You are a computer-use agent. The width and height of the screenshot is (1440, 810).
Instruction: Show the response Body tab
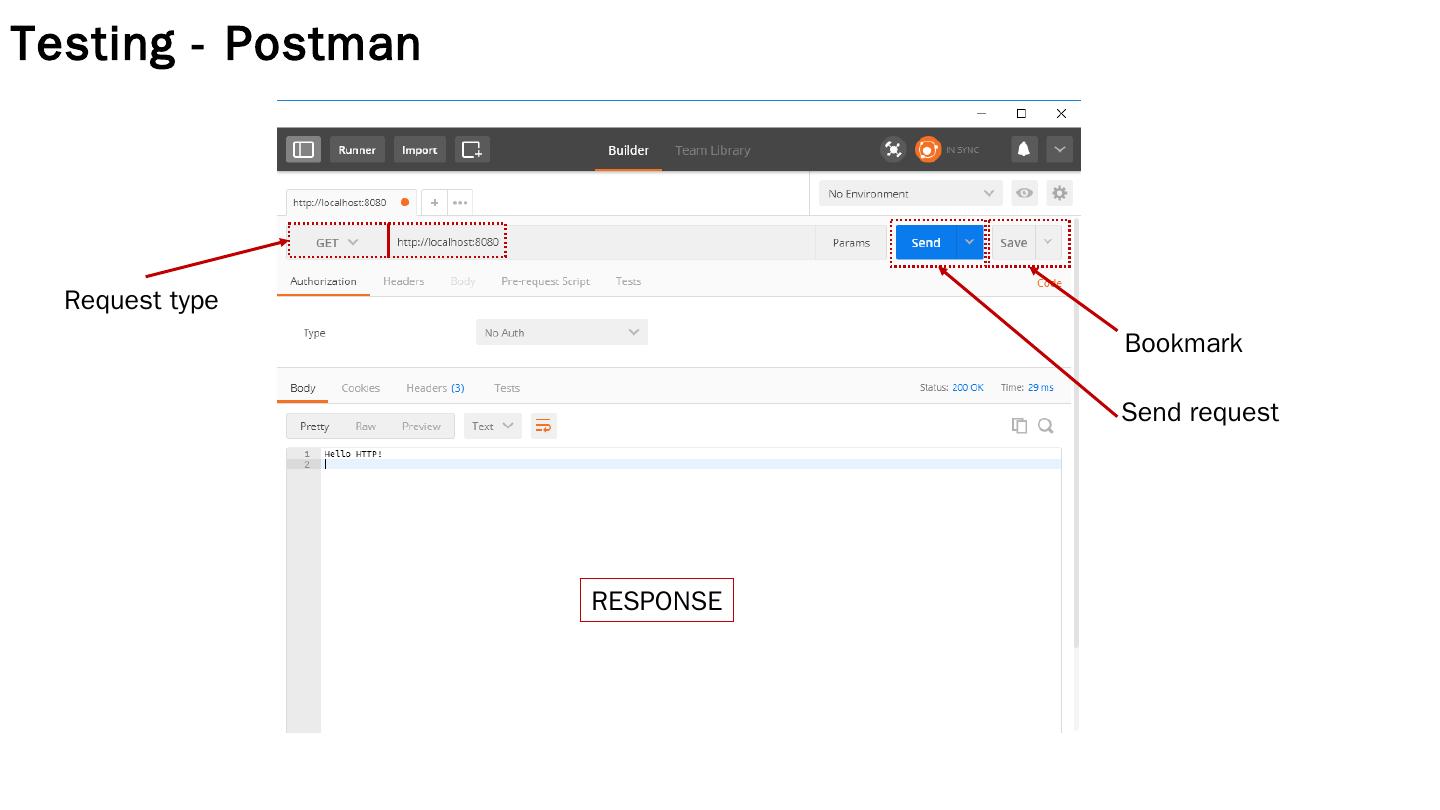click(303, 388)
